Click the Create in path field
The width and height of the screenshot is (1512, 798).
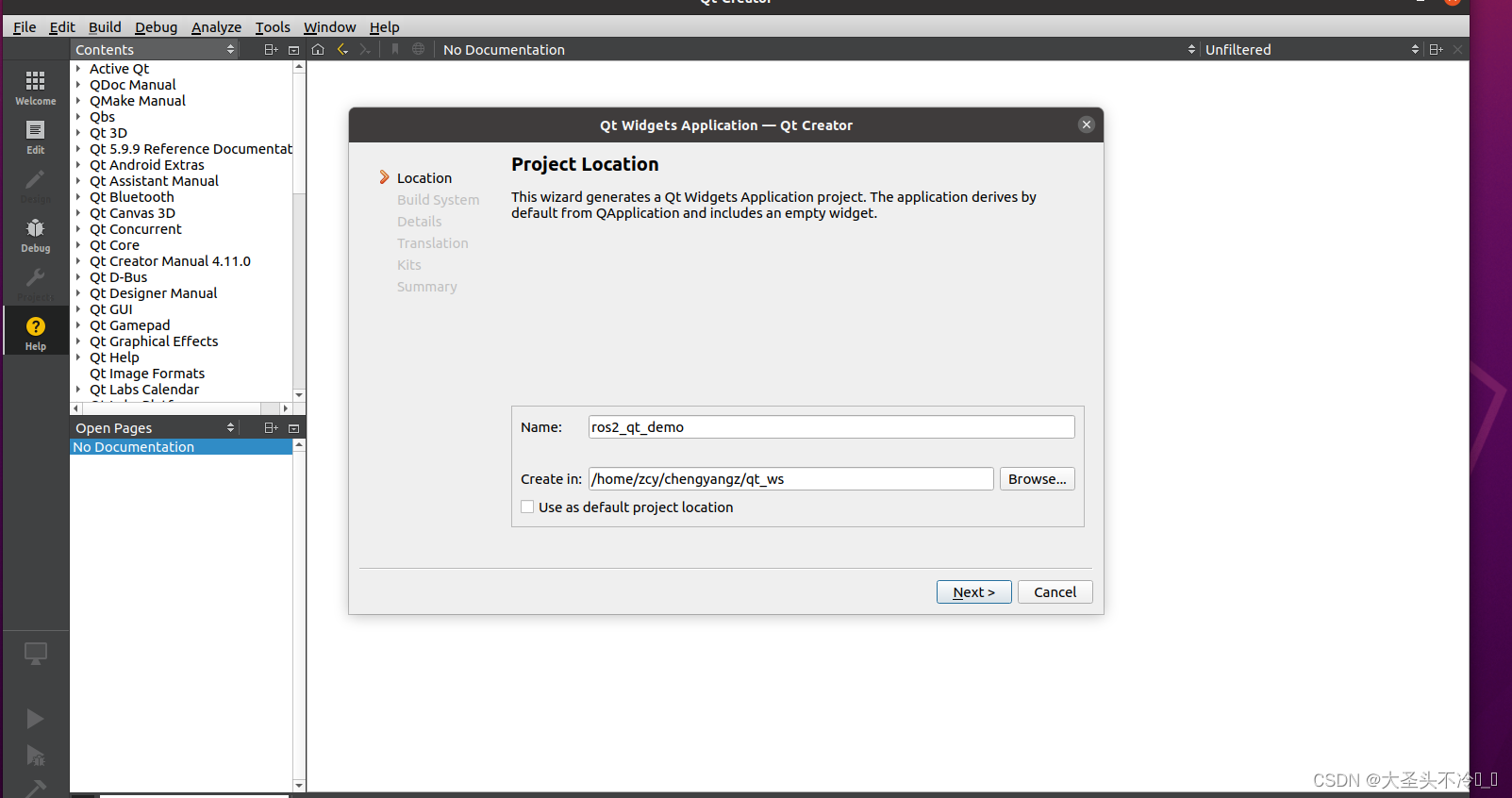(790, 478)
